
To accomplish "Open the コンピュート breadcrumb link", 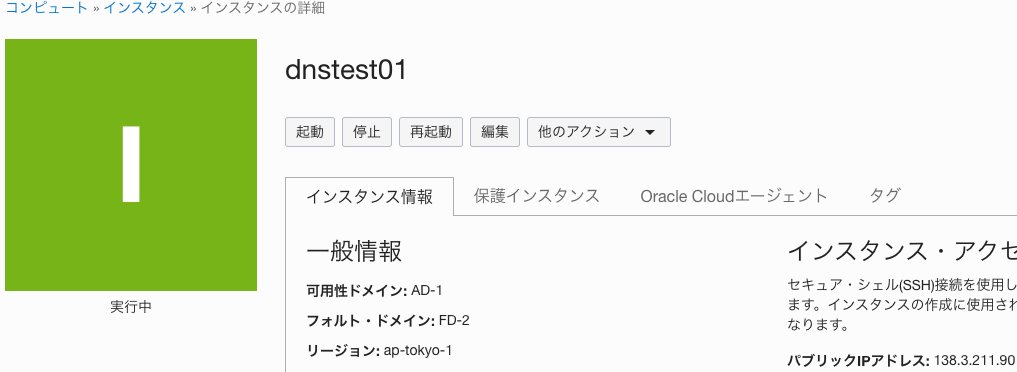I will tap(47, 8).
